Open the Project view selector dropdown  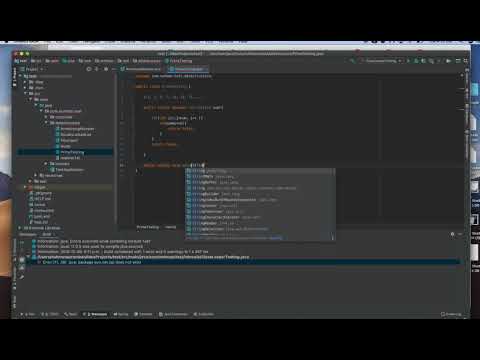click(x=32, y=69)
